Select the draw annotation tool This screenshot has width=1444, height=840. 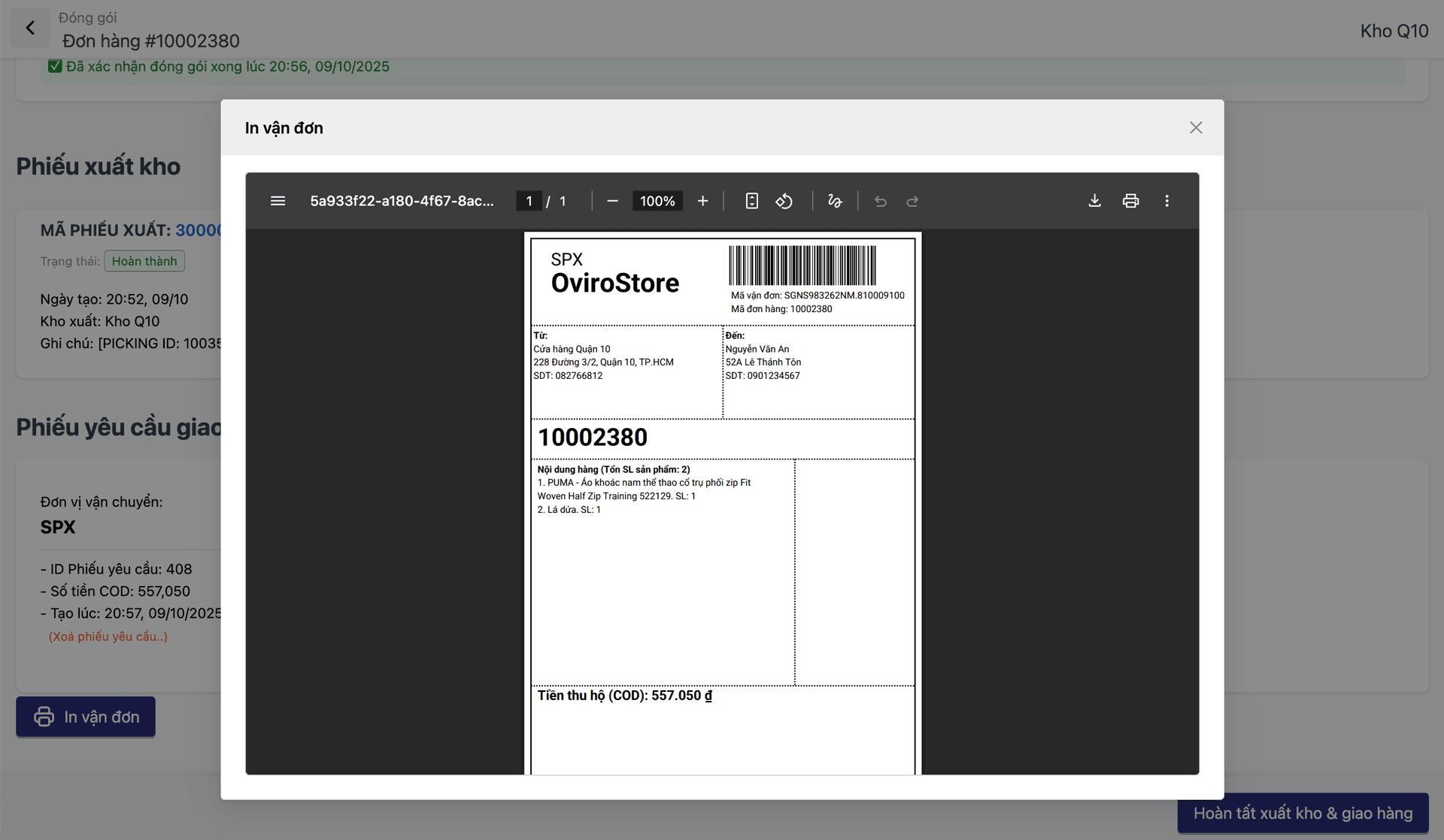tap(835, 201)
